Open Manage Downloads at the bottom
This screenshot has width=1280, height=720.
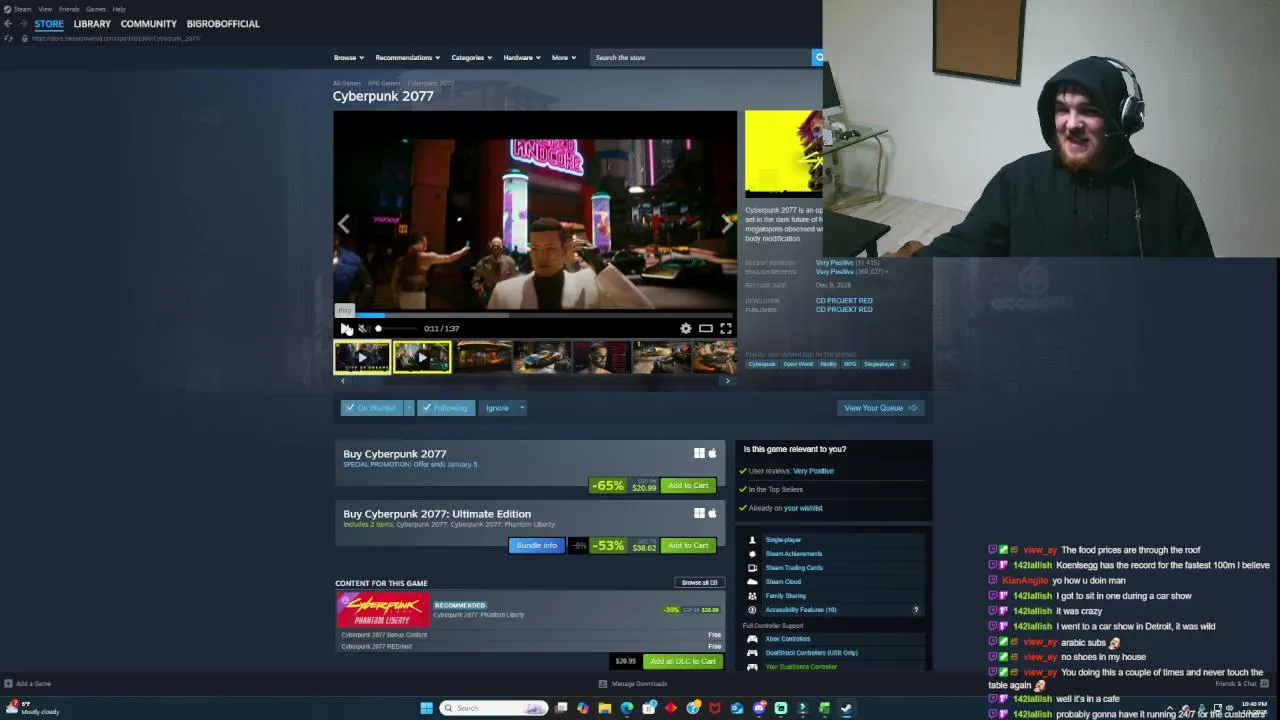tap(633, 684)
